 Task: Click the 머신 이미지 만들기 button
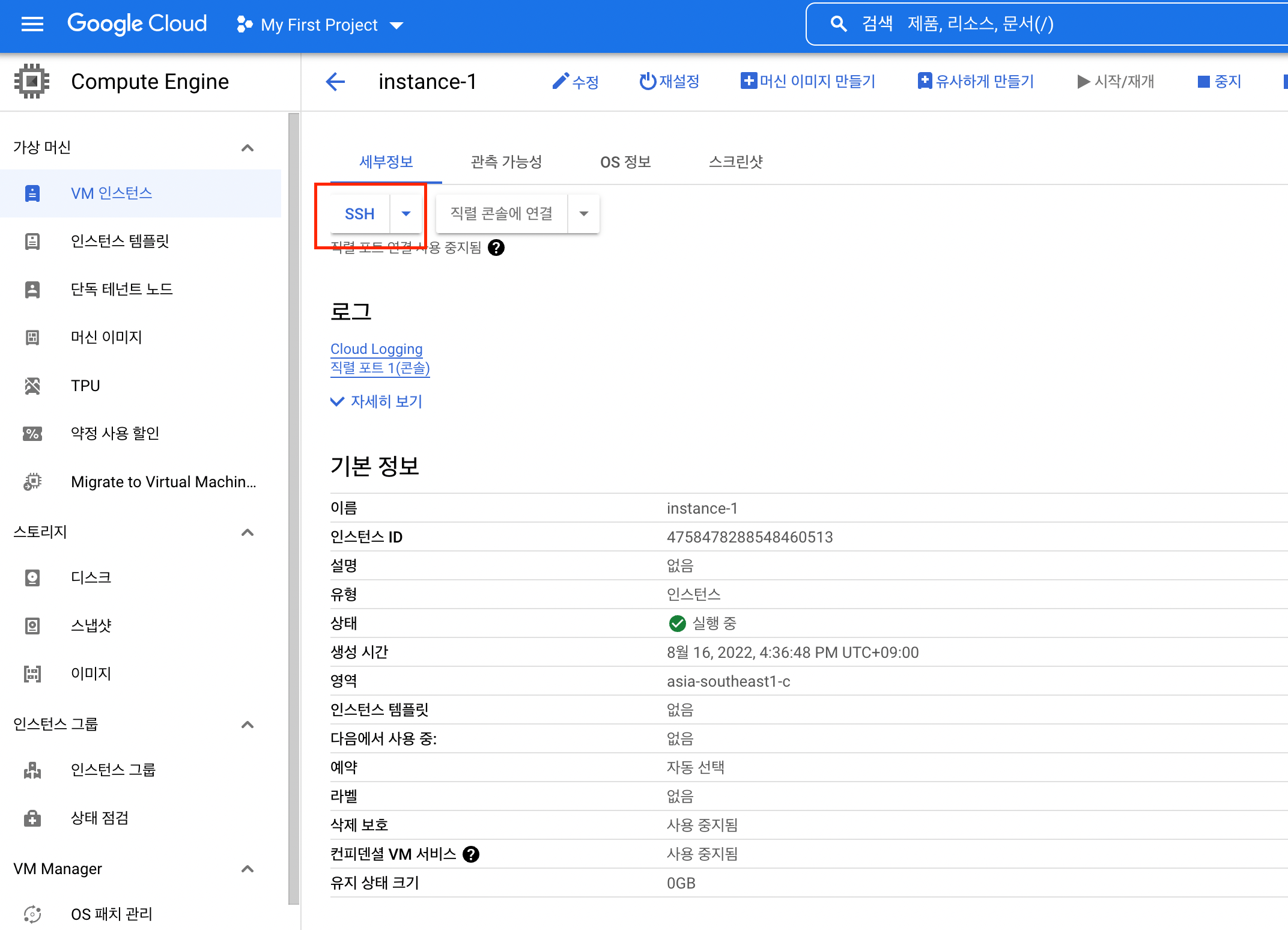(808, 81)
